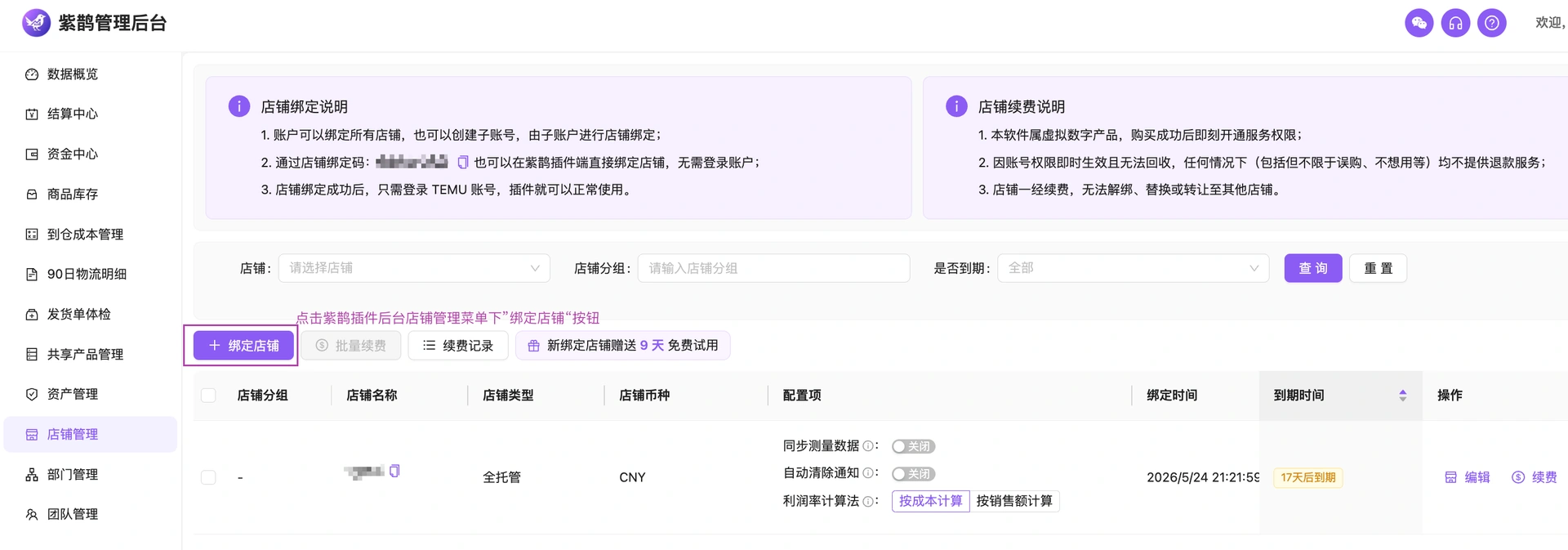Open 到仓成本管理 in the sidebar
The image size is (1568, 550).
tap(90, 235)
